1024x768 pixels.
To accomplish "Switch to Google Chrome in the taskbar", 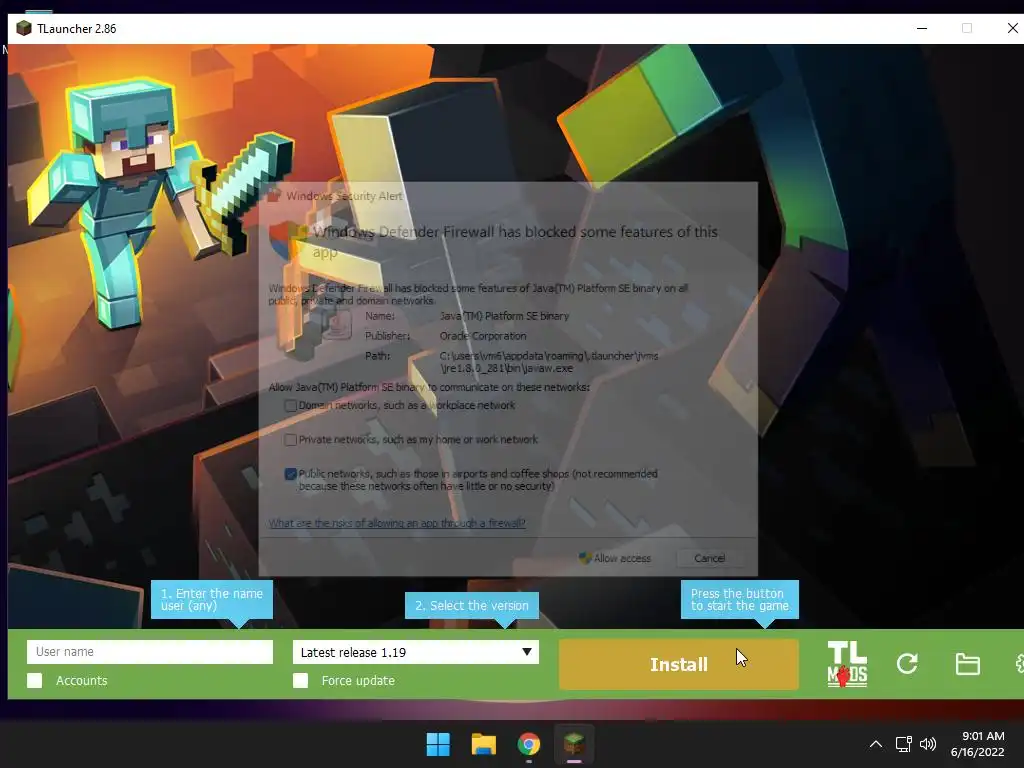I will click(x=529, y=744).
